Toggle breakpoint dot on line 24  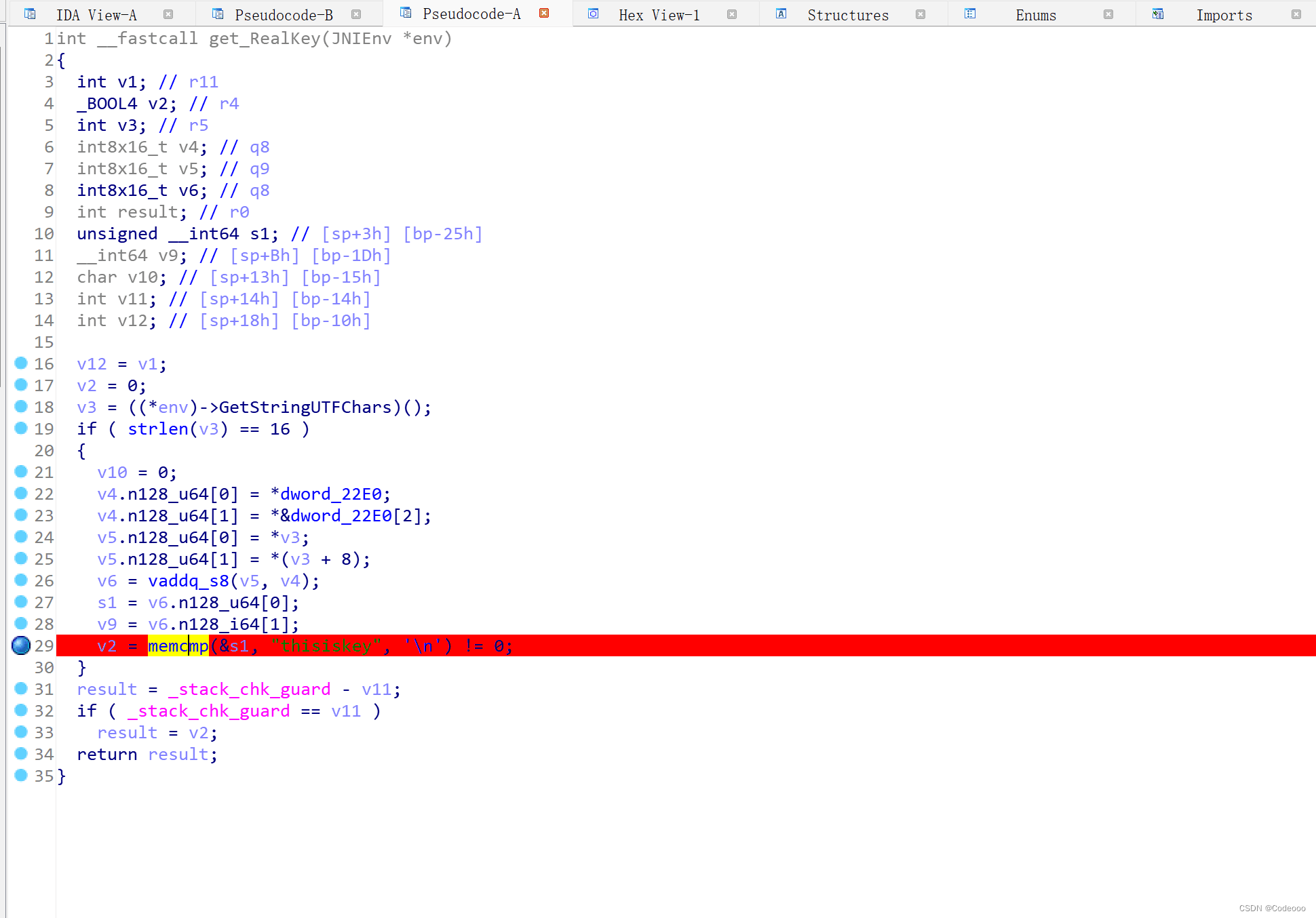(21, 536)
